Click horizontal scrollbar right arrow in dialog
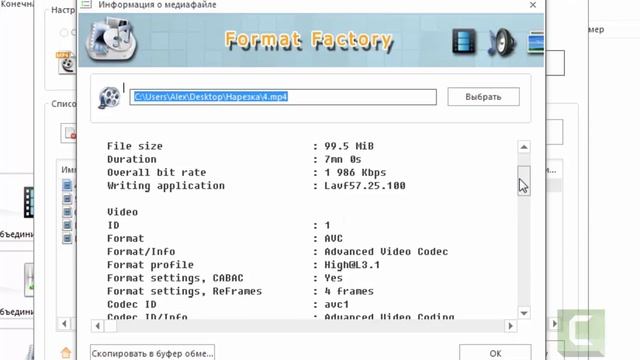 pos(510,326)
